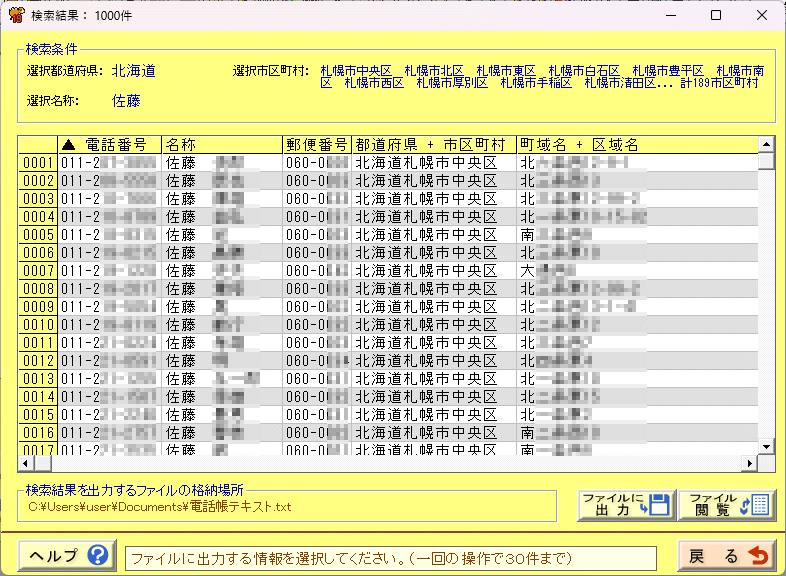Select row number 0002
The width and height of the screenshot is (786, 576).
pyautogui.click(x=38, y=181)
